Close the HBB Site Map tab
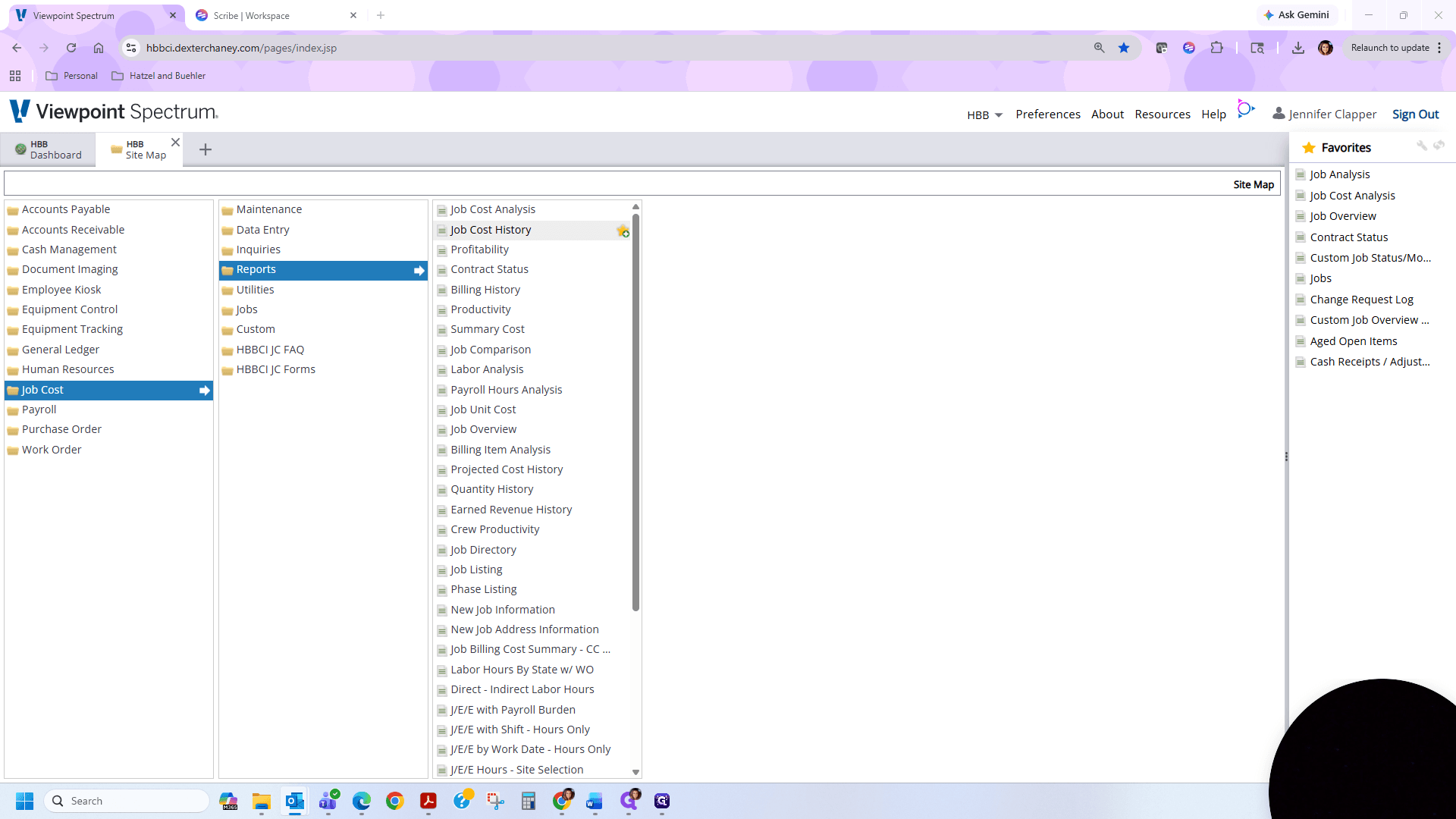The width and height of the screenshot is (1456, 819). click(175, 143)
